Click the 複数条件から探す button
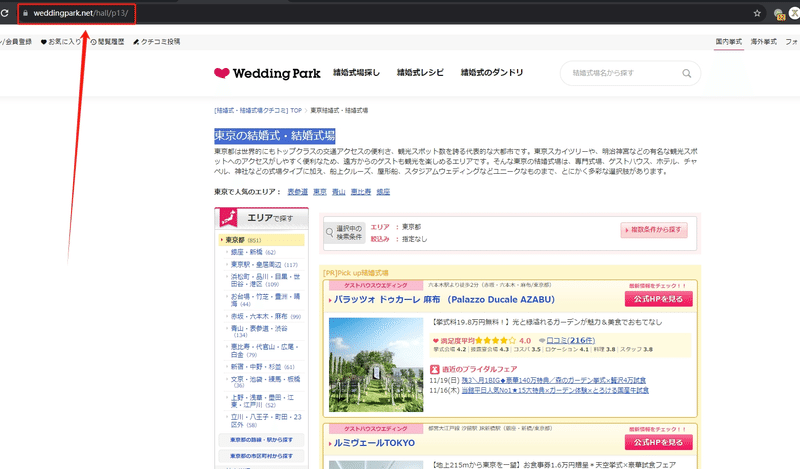The width and height of the screenshot is (800, 469). click(x=654, y=230)
